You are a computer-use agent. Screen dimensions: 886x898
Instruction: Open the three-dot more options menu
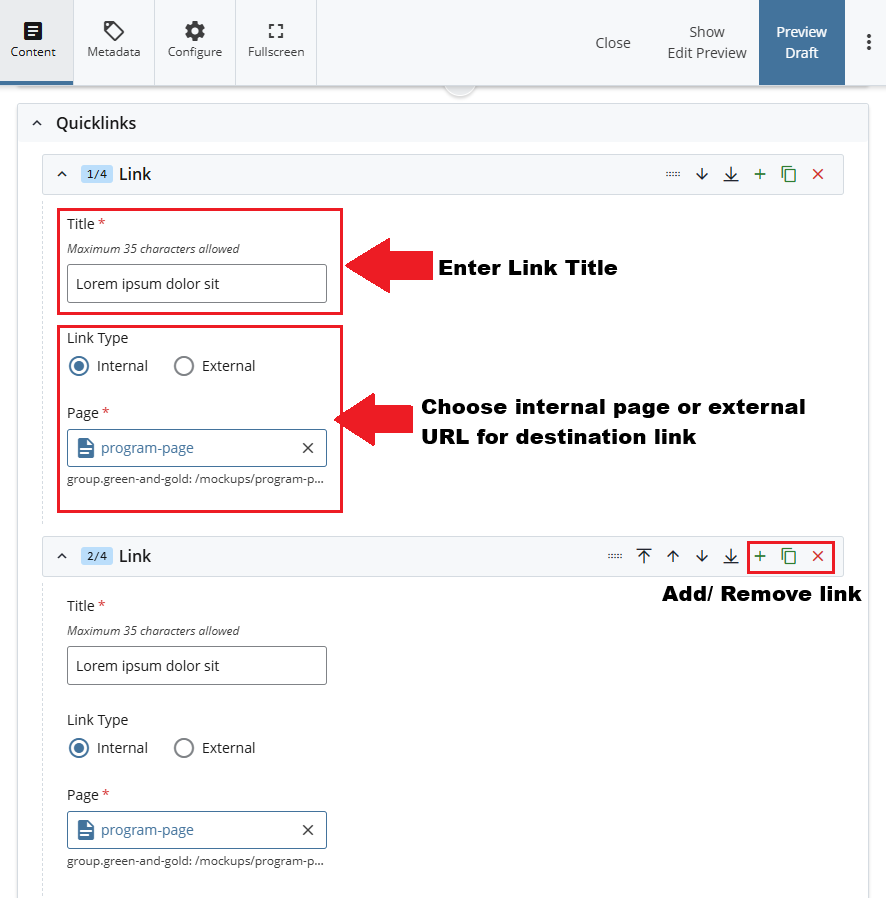(867, 42)
